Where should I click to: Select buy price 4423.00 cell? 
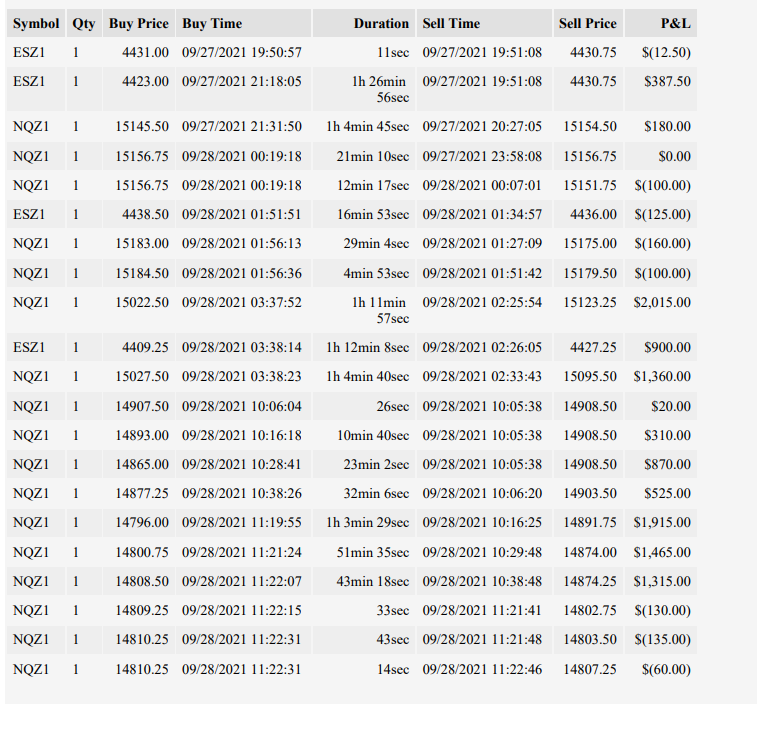[x=139, y=89]
